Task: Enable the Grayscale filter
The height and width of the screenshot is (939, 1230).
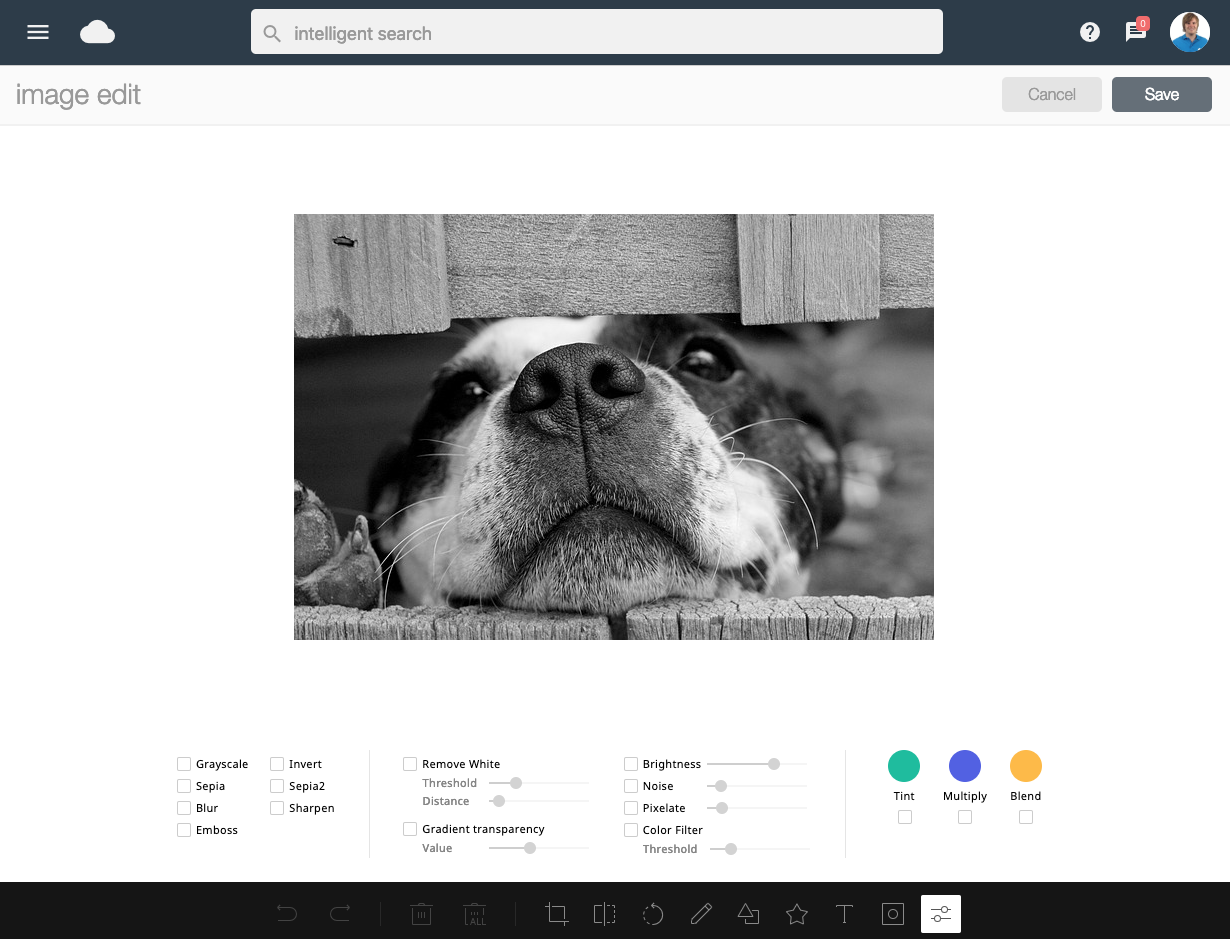Action: point(183,763)
